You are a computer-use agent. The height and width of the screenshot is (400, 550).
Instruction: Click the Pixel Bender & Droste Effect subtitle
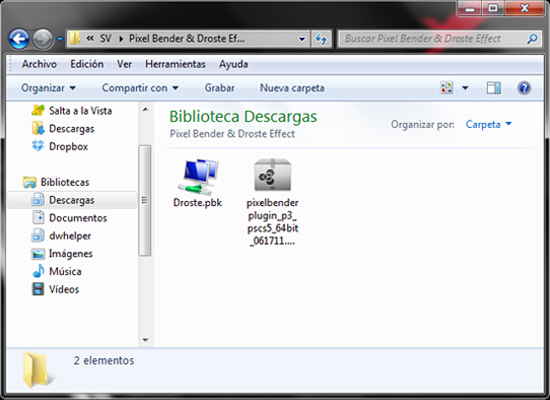coord(232,134)
